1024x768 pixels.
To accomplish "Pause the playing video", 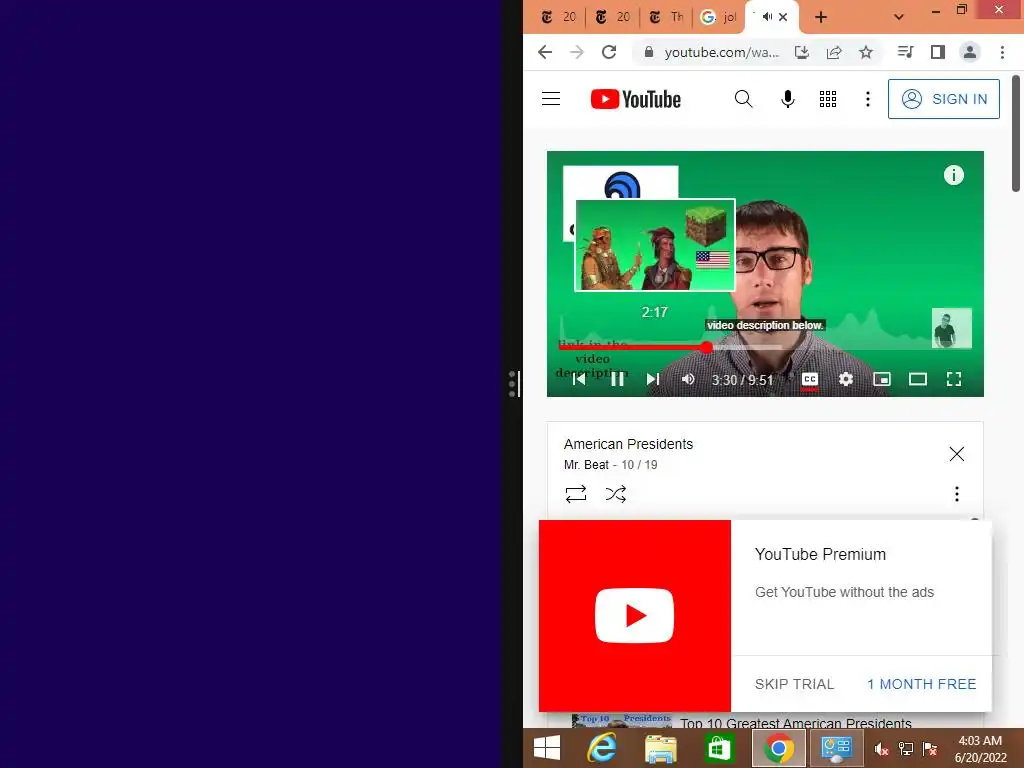I will tap(617, 379).
